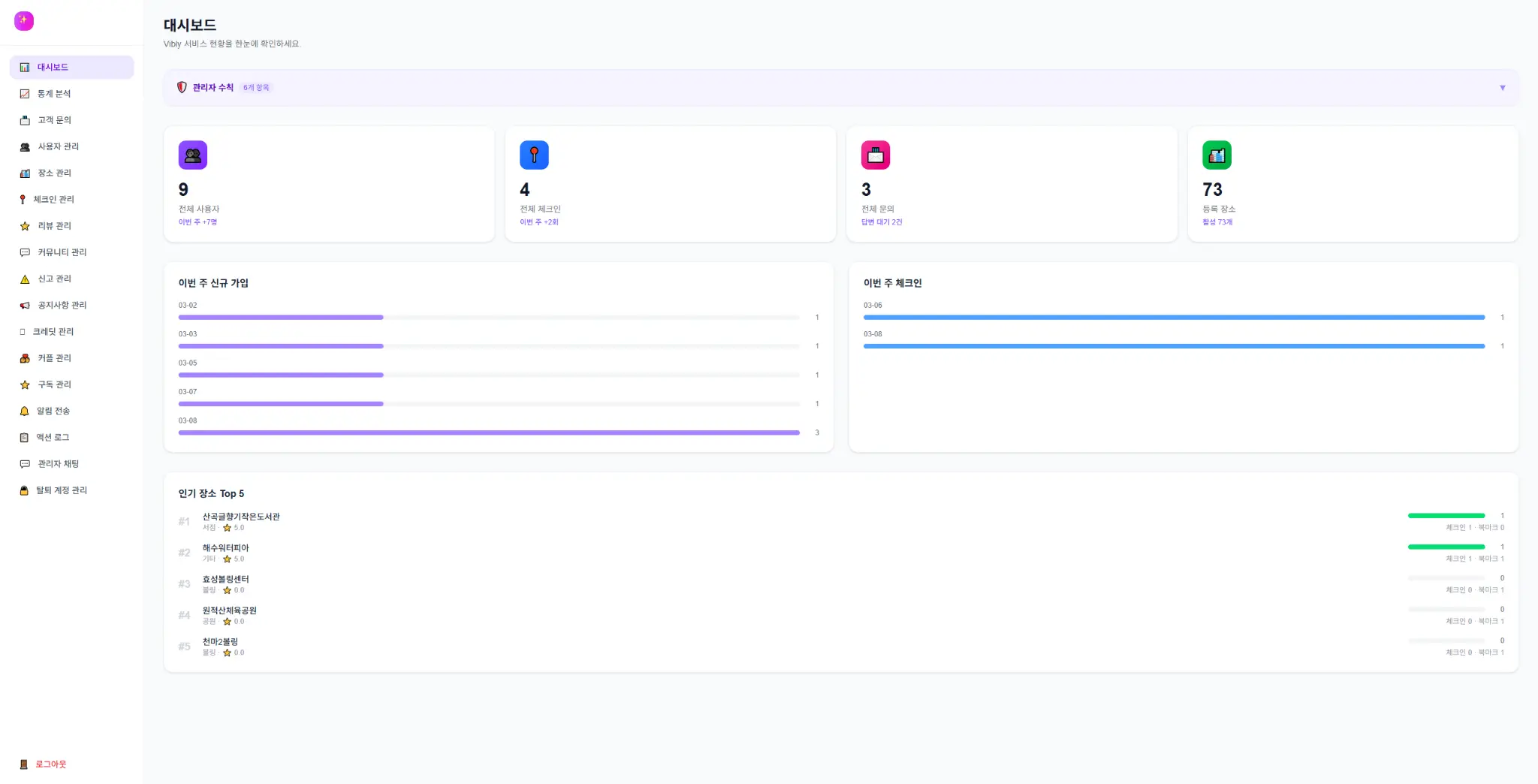This screenshot has height=784, width=1538.
Task: Click the pink inbox icon above 전체 문의
Action: 876,155
